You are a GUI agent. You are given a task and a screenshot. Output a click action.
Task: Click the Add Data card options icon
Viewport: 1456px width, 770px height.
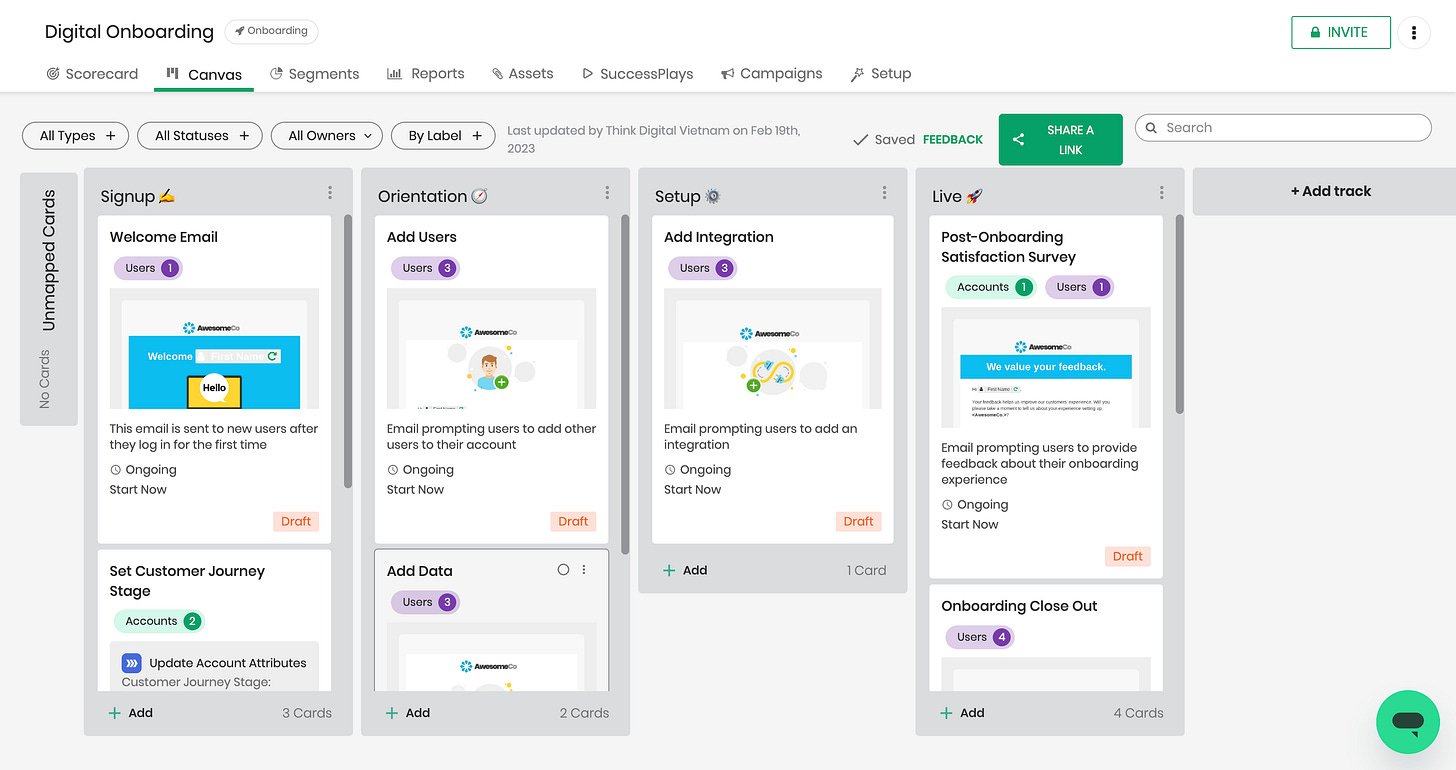584,570
